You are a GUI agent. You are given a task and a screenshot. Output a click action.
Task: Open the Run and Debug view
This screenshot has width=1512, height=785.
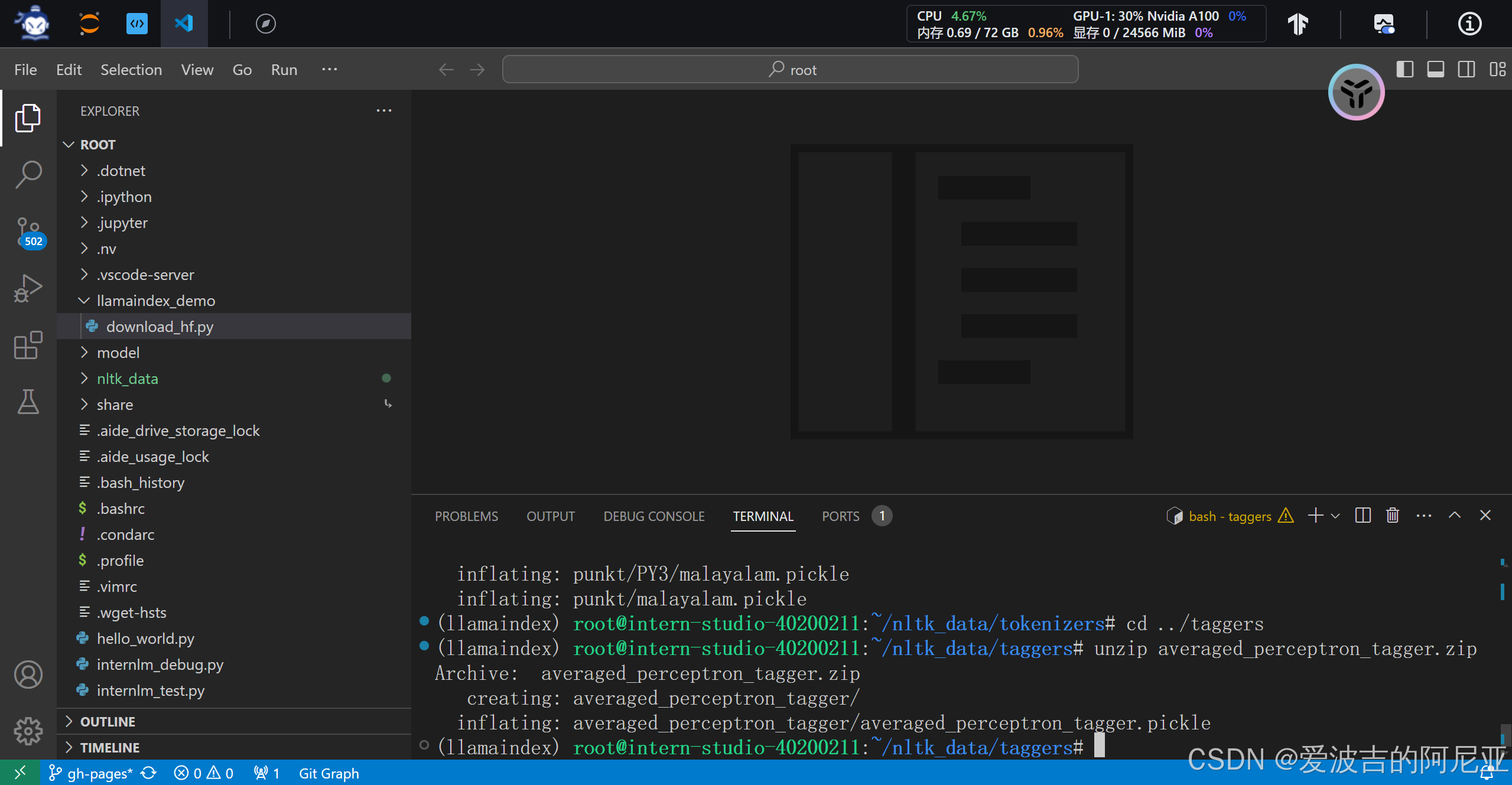click(28, 288)
